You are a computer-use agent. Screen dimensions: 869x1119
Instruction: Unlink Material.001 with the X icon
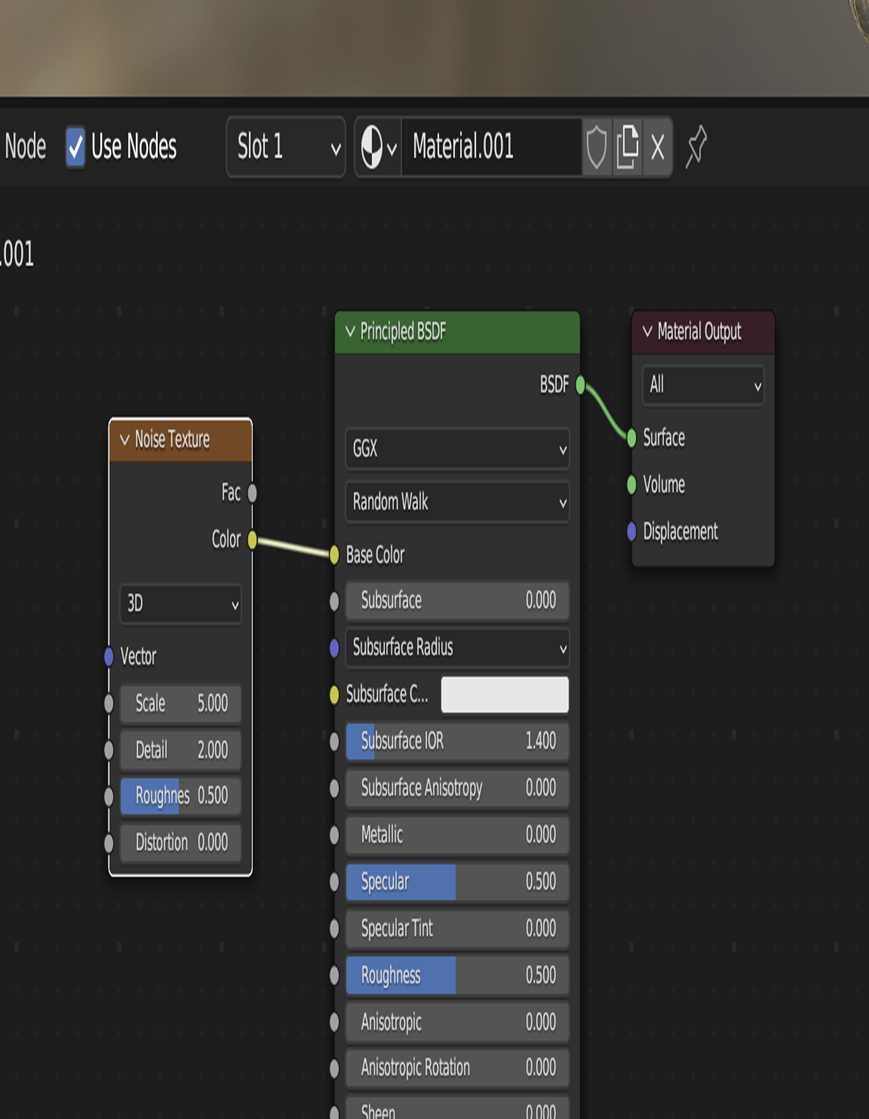coord(655,147)
